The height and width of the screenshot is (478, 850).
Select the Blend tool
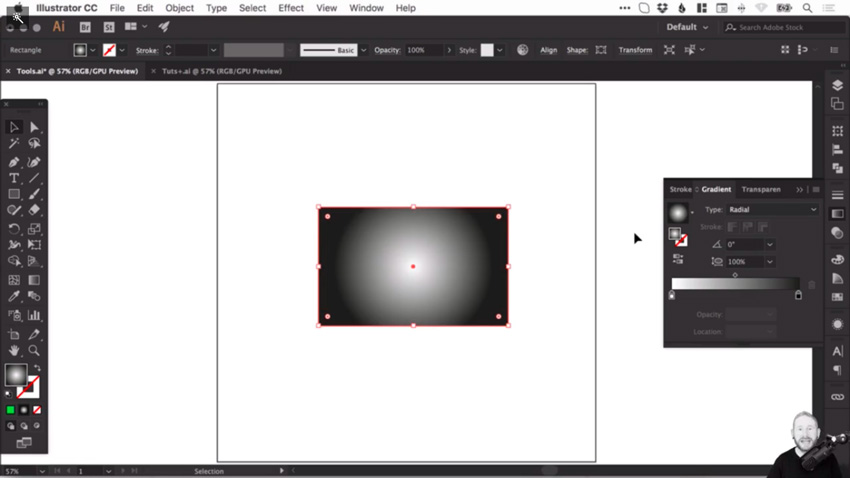click(x=34, y=296)
